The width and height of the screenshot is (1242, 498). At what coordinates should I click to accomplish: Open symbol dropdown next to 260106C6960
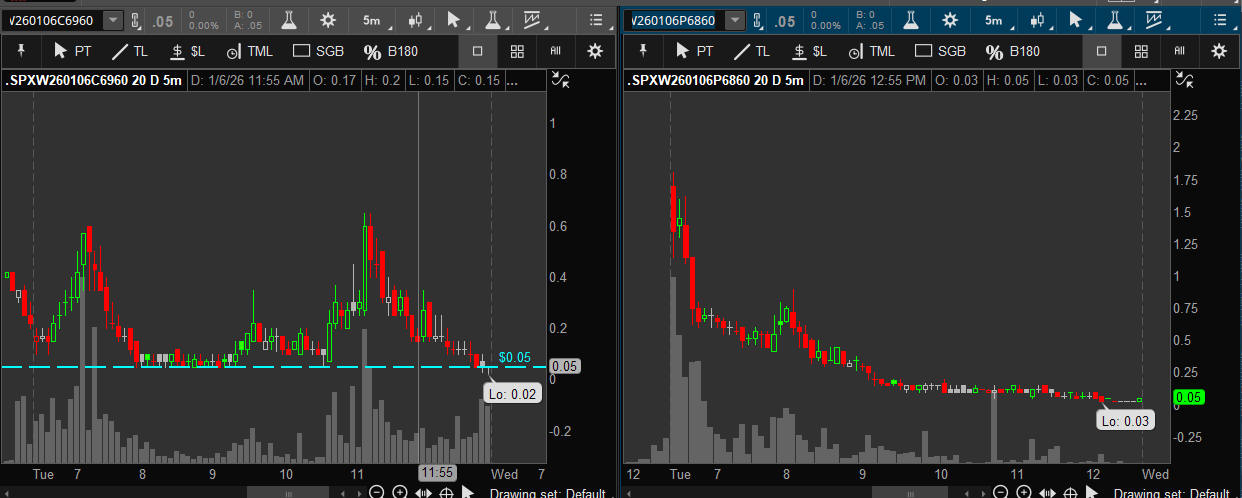pos(113,20)
